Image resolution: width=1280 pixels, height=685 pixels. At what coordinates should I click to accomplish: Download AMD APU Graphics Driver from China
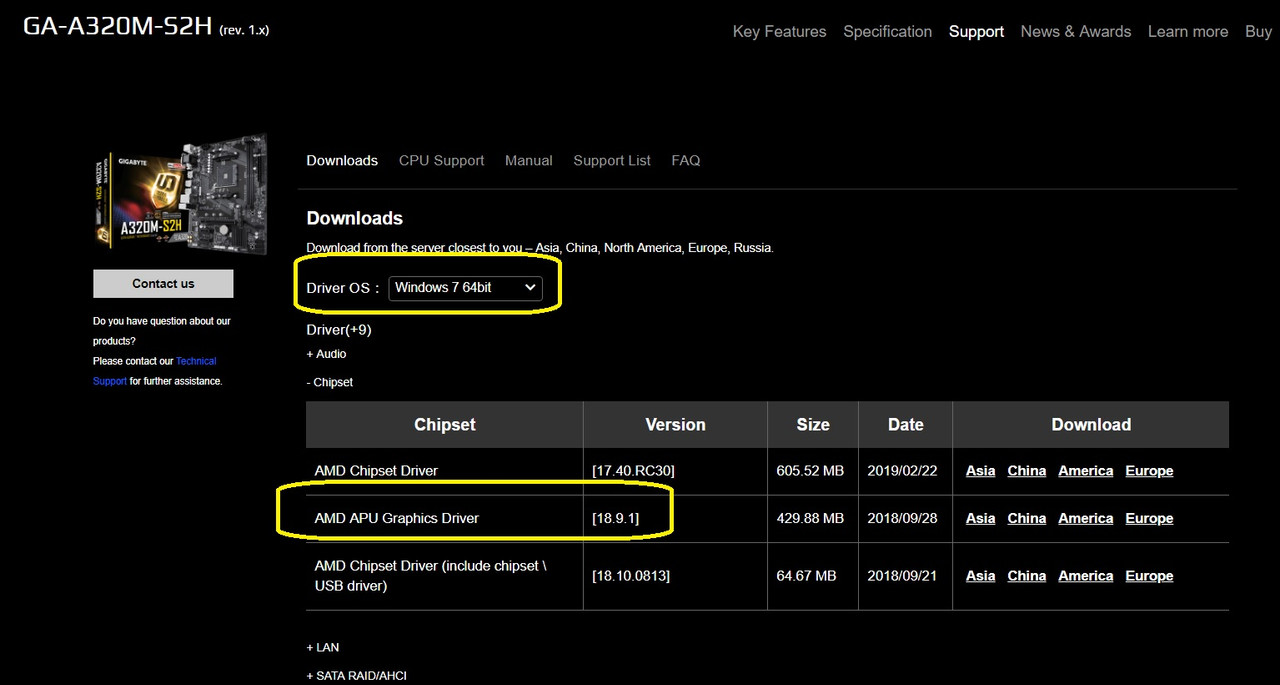pyautogui.click(x=1026, y=518)
